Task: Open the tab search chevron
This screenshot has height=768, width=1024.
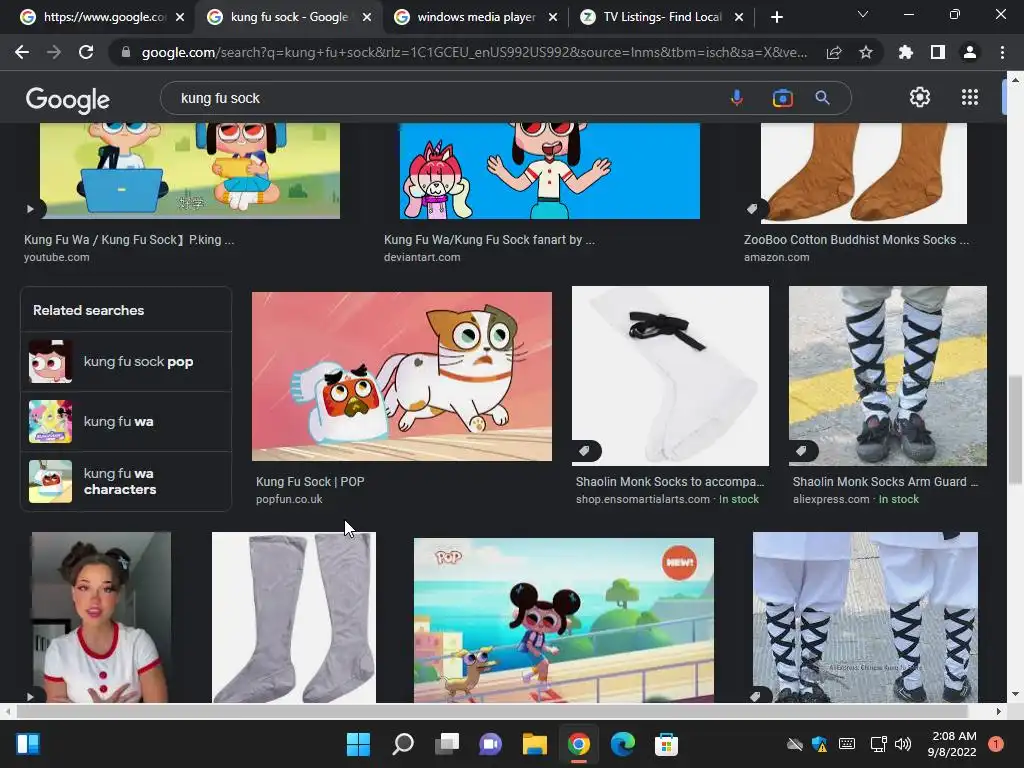Action: (x=863, y=14)
